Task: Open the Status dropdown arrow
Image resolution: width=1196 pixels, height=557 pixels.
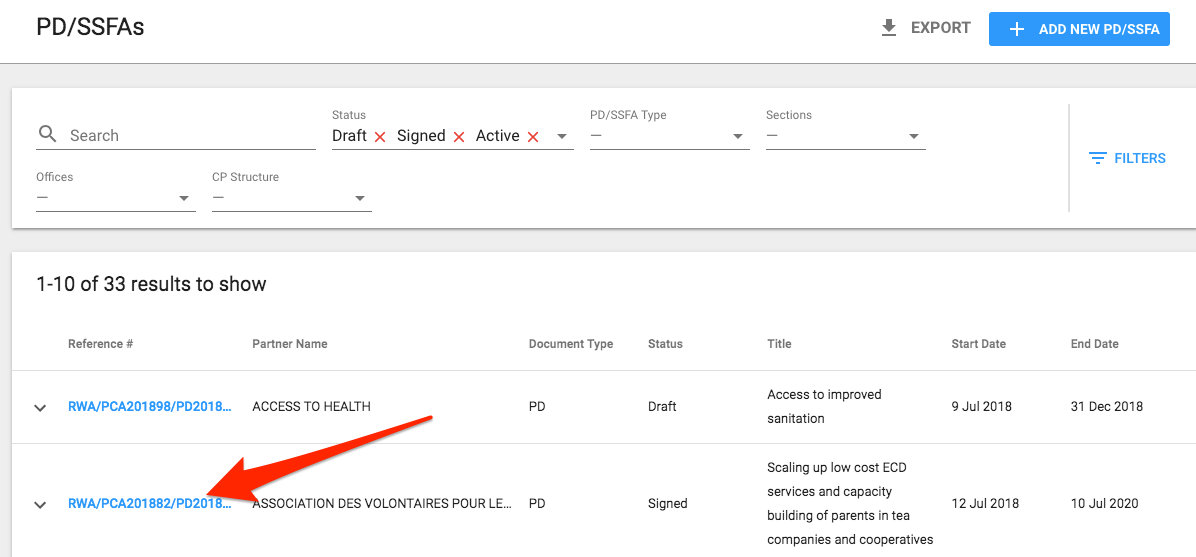Action: pyautogui.click(x=562, y=137)
